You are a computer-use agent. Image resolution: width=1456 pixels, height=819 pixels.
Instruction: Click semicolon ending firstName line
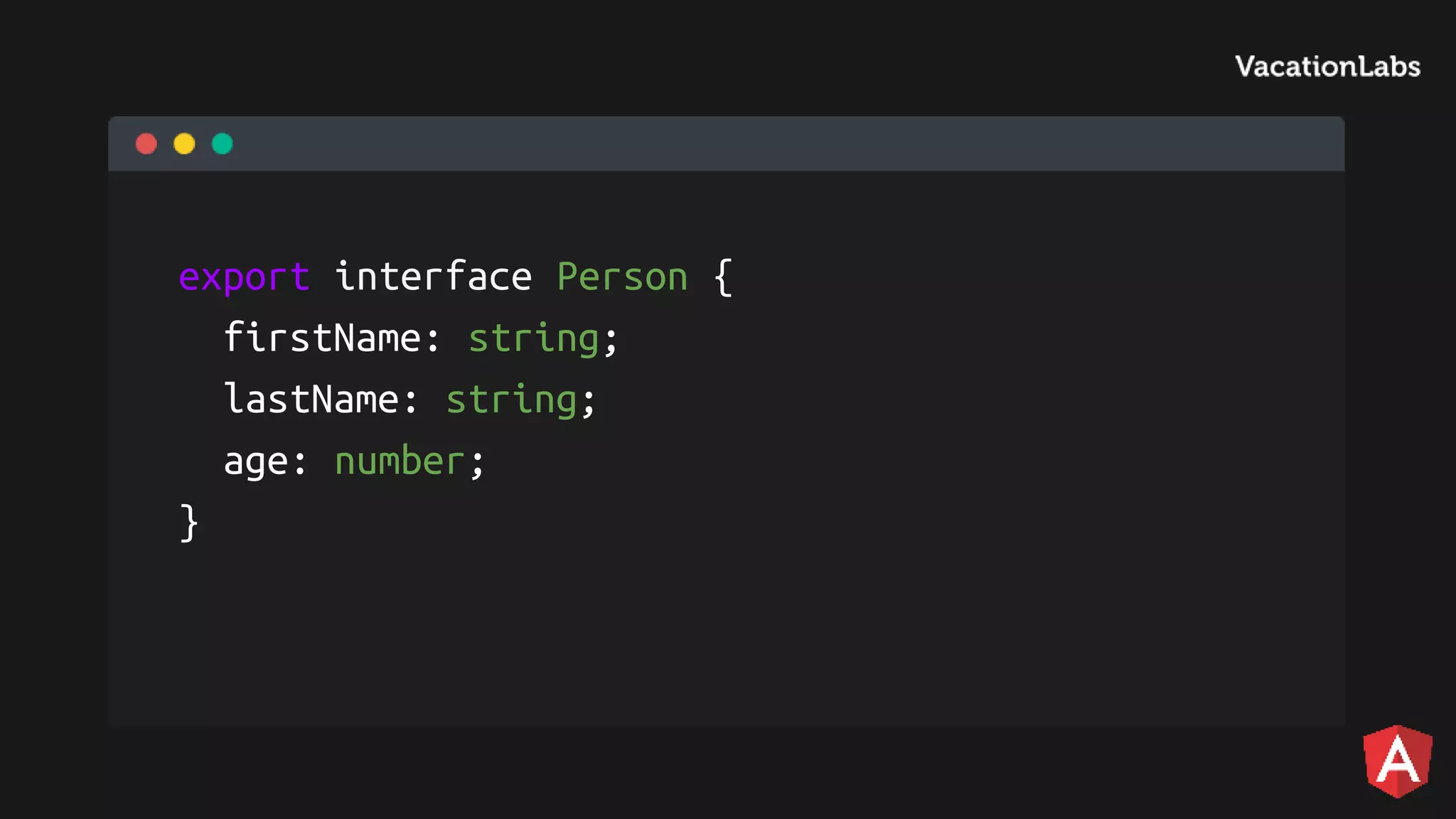click(611, 340)
